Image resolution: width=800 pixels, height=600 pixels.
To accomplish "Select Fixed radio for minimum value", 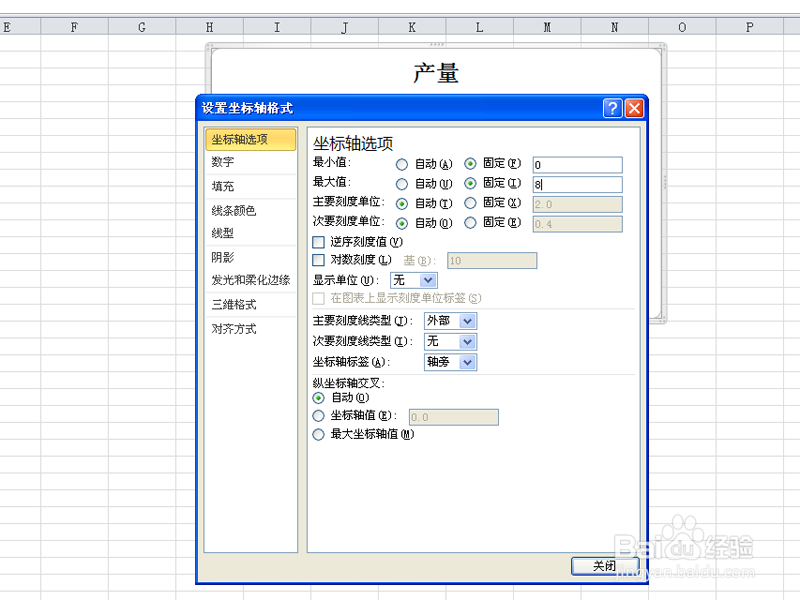I will (x=470, y=164).
